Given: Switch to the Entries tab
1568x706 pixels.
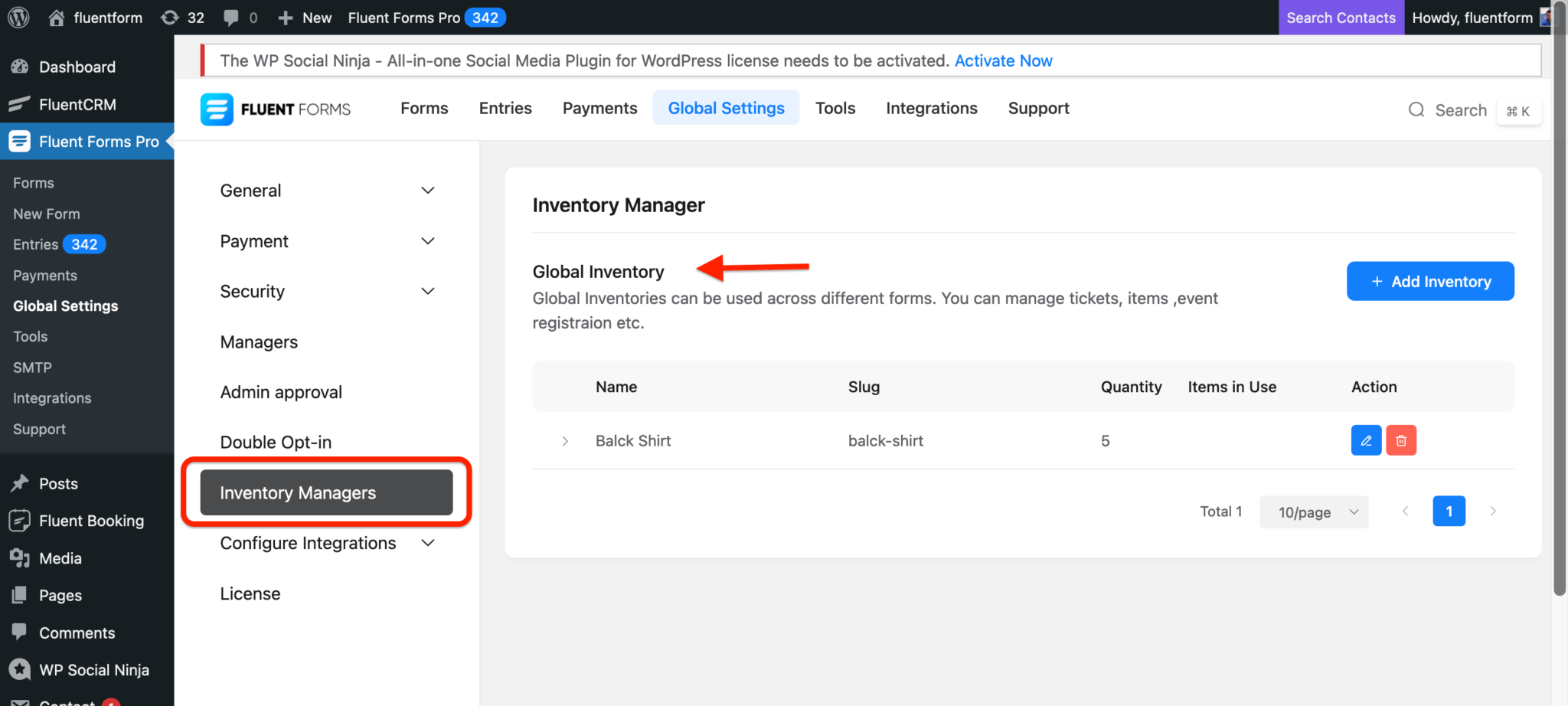Looking at the screenshot, I should (x=505, y=108).
